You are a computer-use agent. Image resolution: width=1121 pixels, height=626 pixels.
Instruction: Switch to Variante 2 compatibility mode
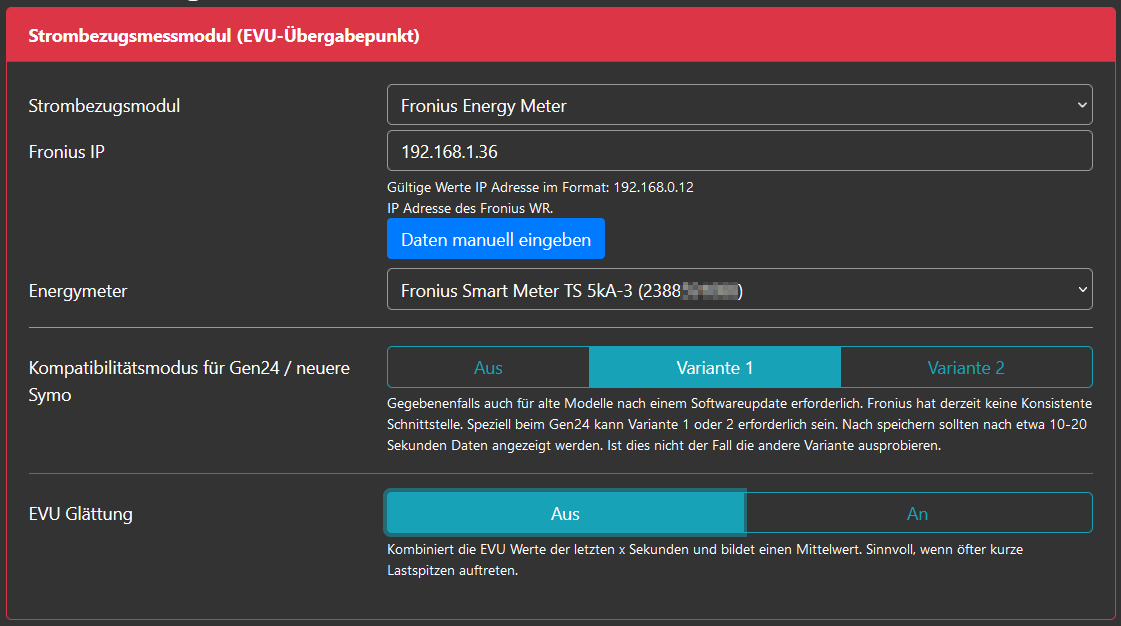pos(965,367)
